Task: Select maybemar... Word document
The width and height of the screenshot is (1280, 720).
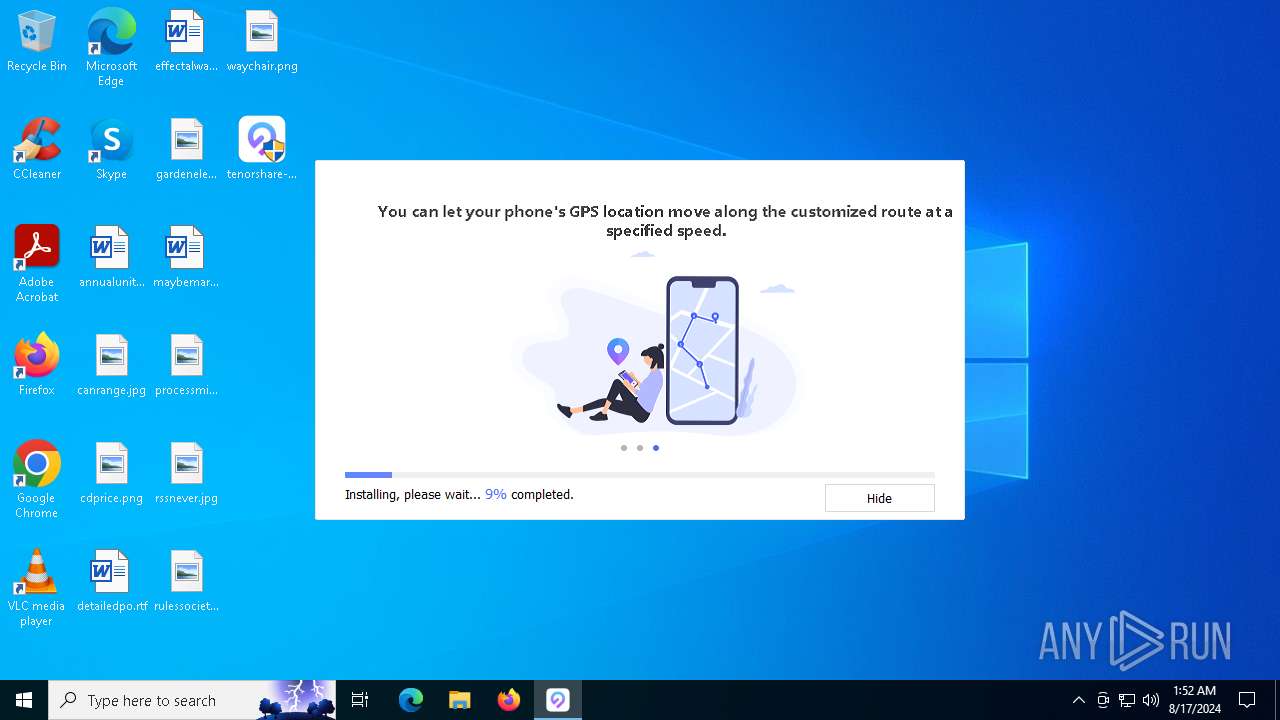Action: coord(186,257)
